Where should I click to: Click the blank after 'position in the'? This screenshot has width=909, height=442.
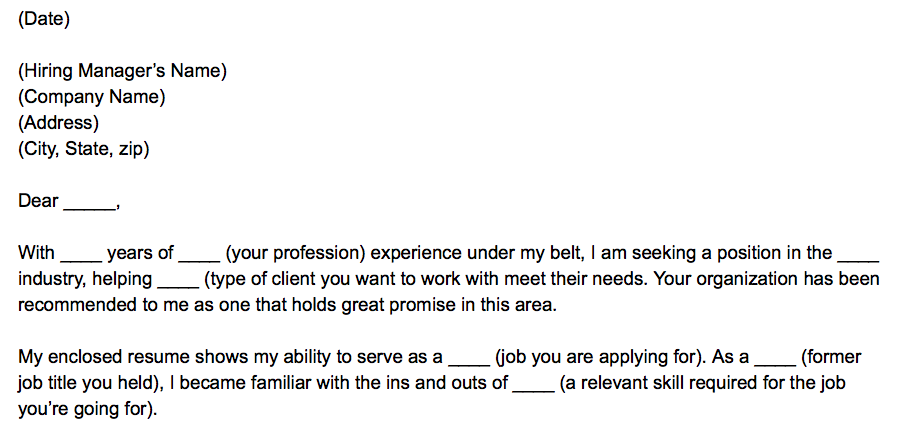[x=858, y=254]
